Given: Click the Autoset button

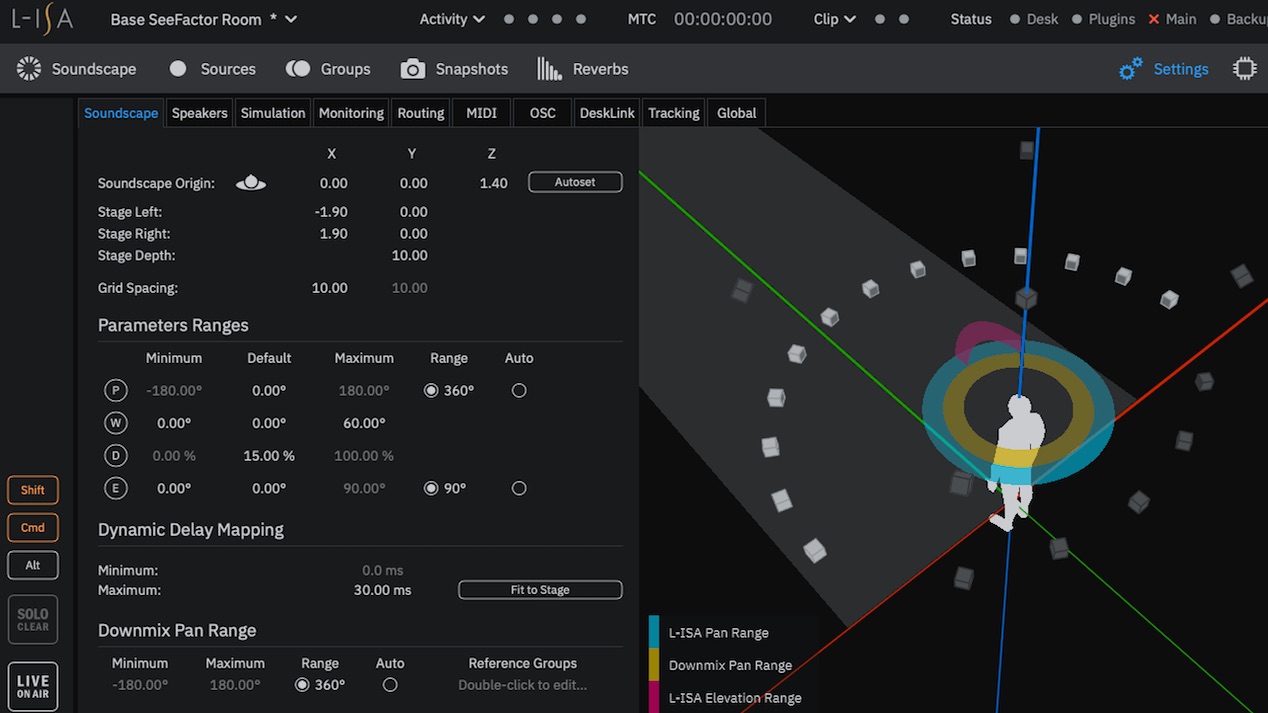Looking at the screenshot, I should [575, 181].
